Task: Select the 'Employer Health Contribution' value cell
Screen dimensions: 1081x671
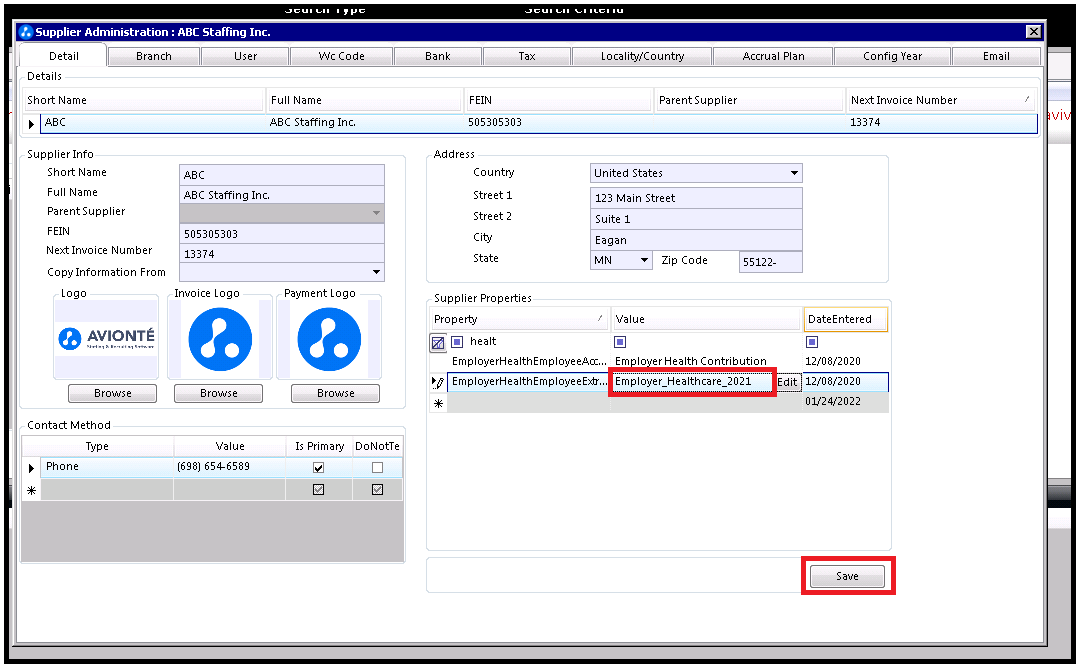Action: click(705, 361)
